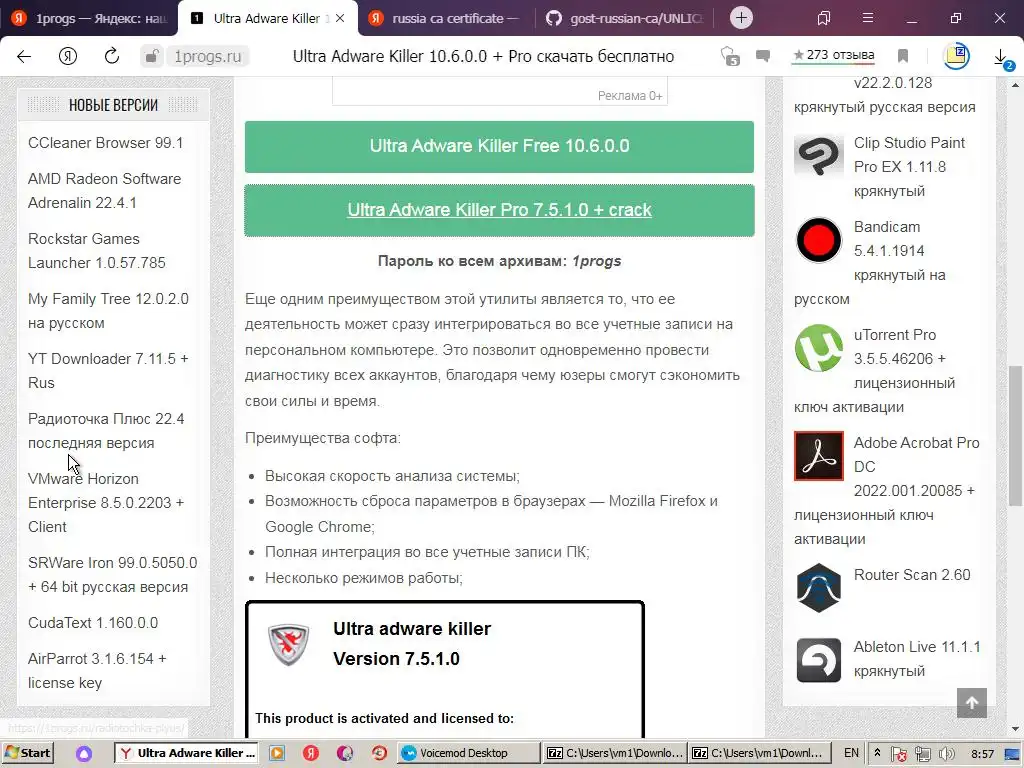Jump to top with the up-arrow button

point(972,703)
